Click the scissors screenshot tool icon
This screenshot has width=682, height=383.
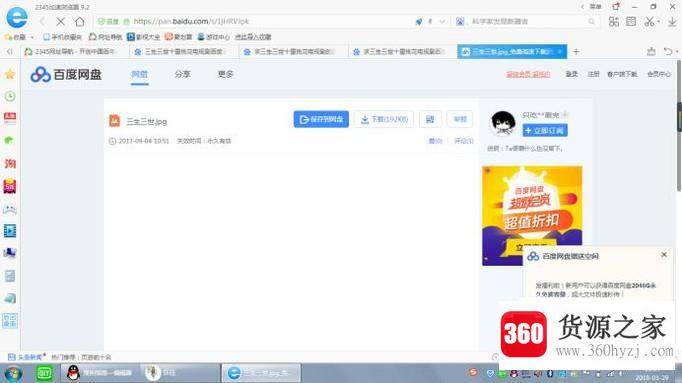pos(650,21)
